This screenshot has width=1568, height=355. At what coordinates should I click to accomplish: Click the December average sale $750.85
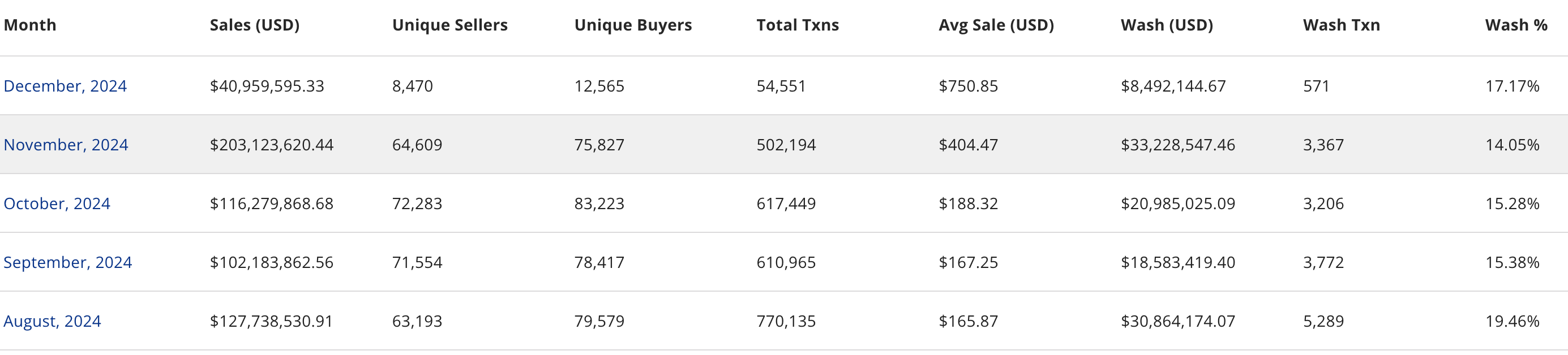(x=968, y=86)
